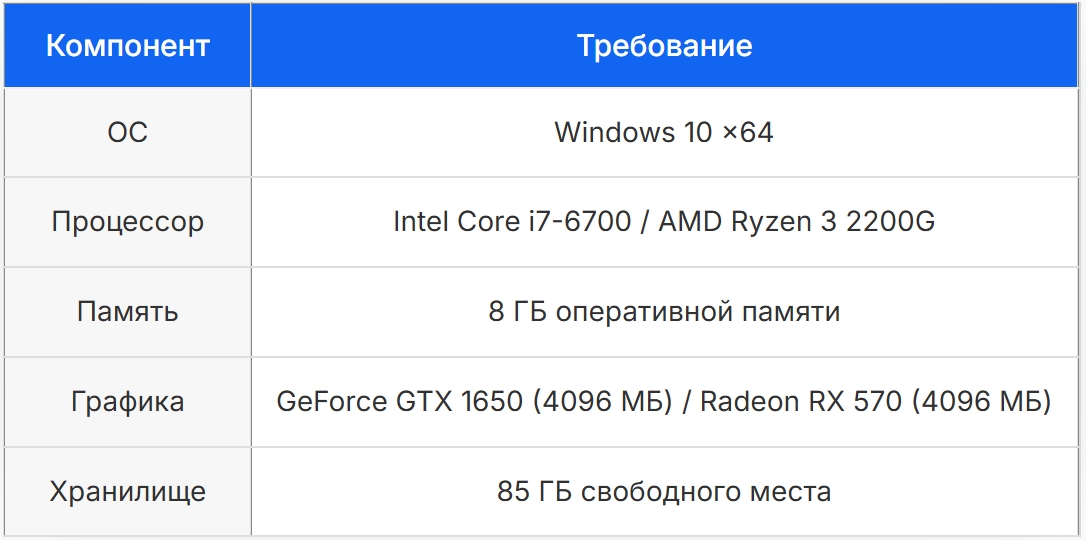
Task: Click the final (4096 МБ) after RX 570
Action: pos(982,402)
